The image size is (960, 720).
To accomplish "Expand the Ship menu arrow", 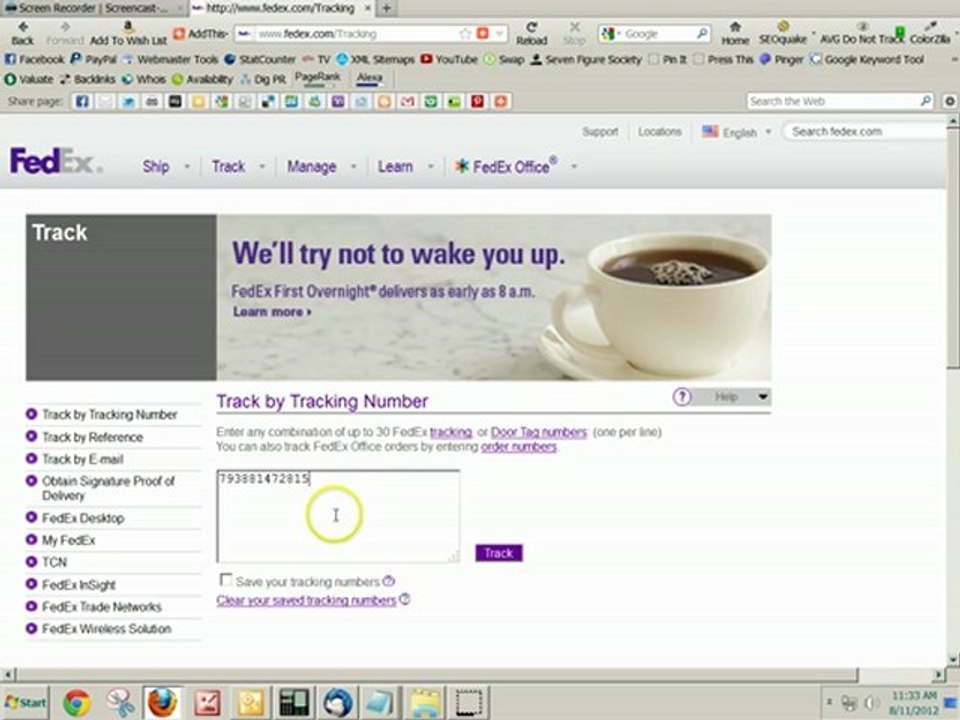I will (x=187, y=167).
